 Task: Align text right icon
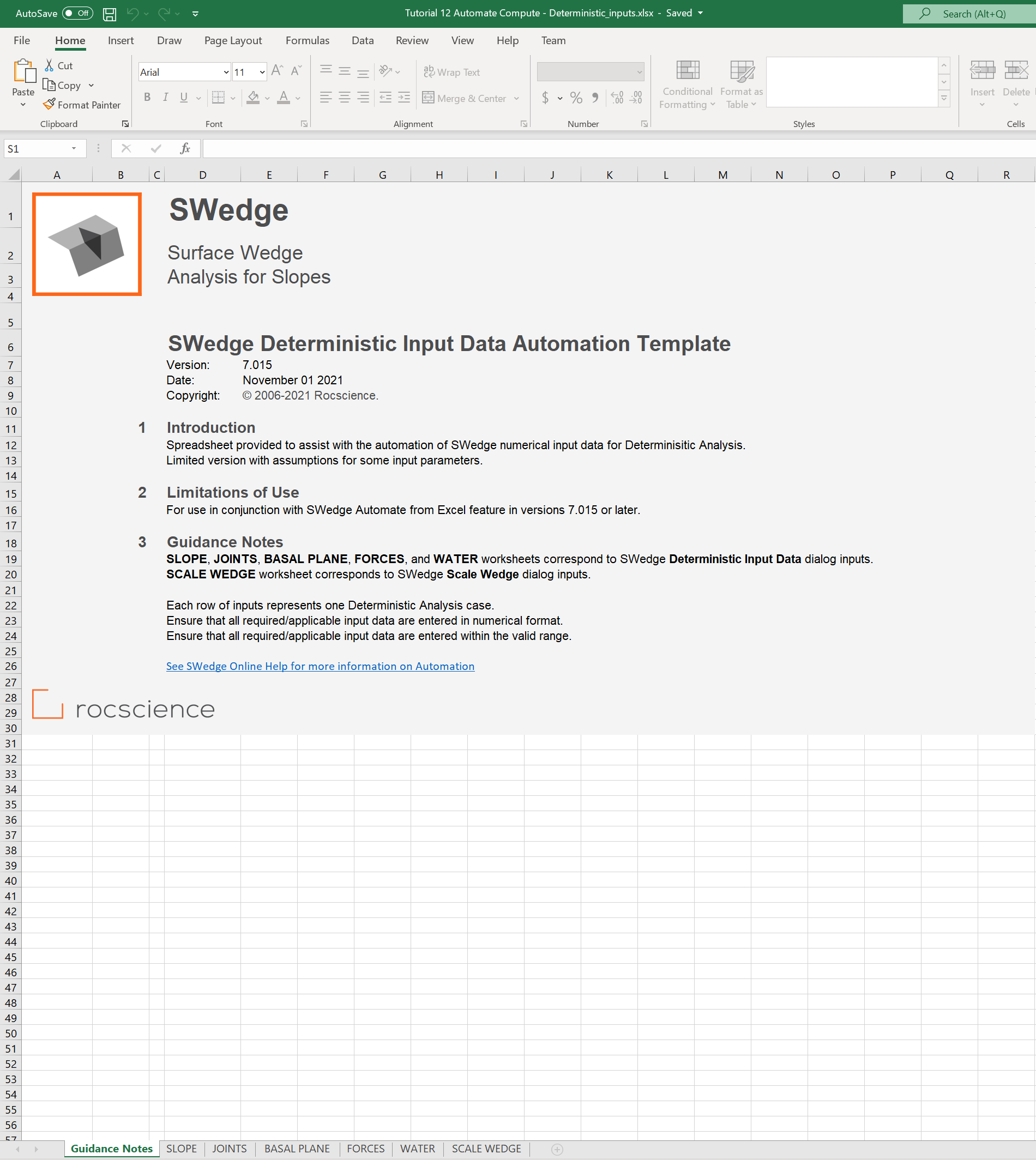tap(363, 98)
